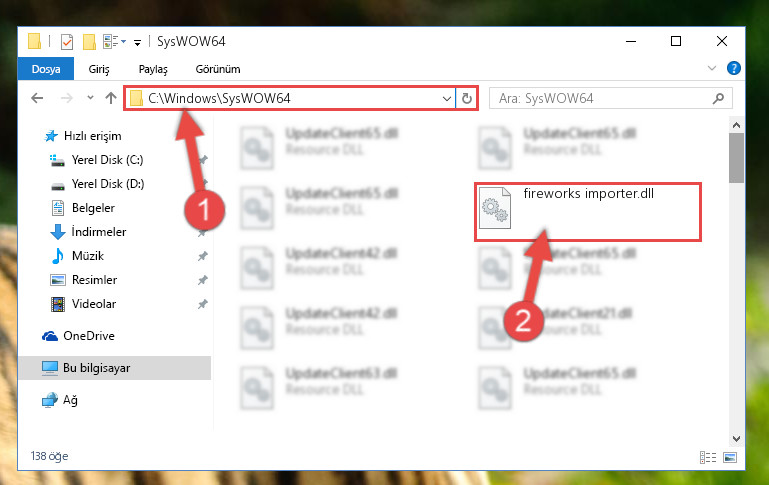Click the Properties icon in title bar
This screenshot has width=769, height=485.
[67, 42]
